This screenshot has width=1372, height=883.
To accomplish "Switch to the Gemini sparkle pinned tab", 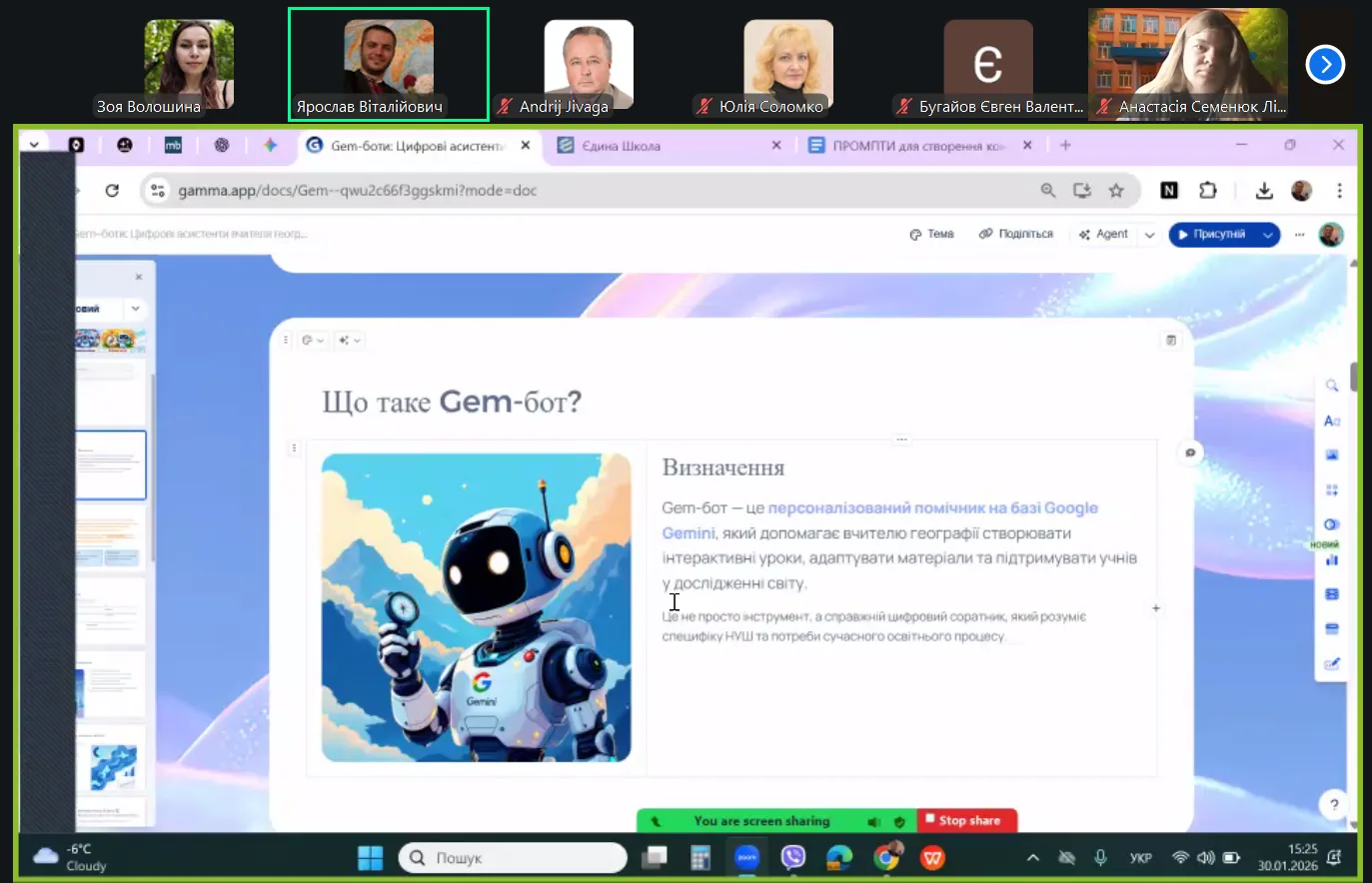I will [x=270, y=145].
